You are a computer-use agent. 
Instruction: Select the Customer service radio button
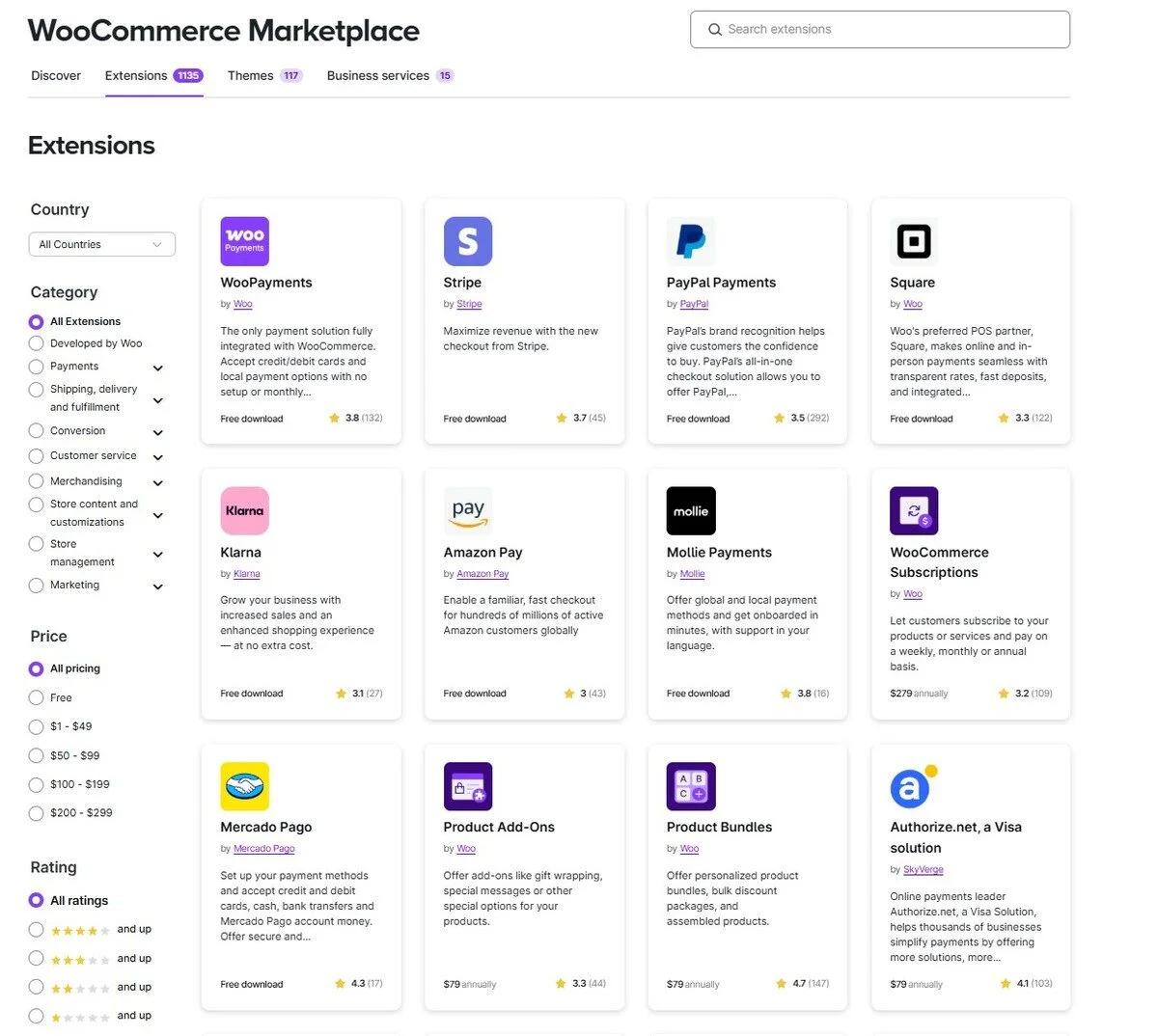tap(36, 456)
